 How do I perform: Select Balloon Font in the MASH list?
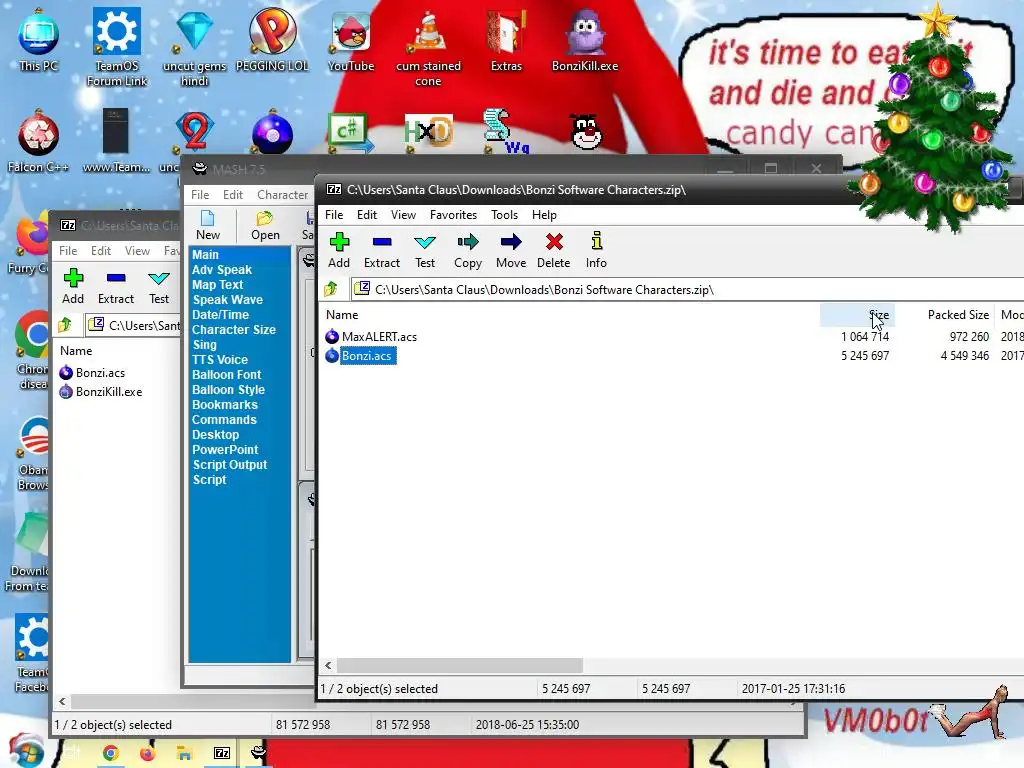tap(227, 375)
